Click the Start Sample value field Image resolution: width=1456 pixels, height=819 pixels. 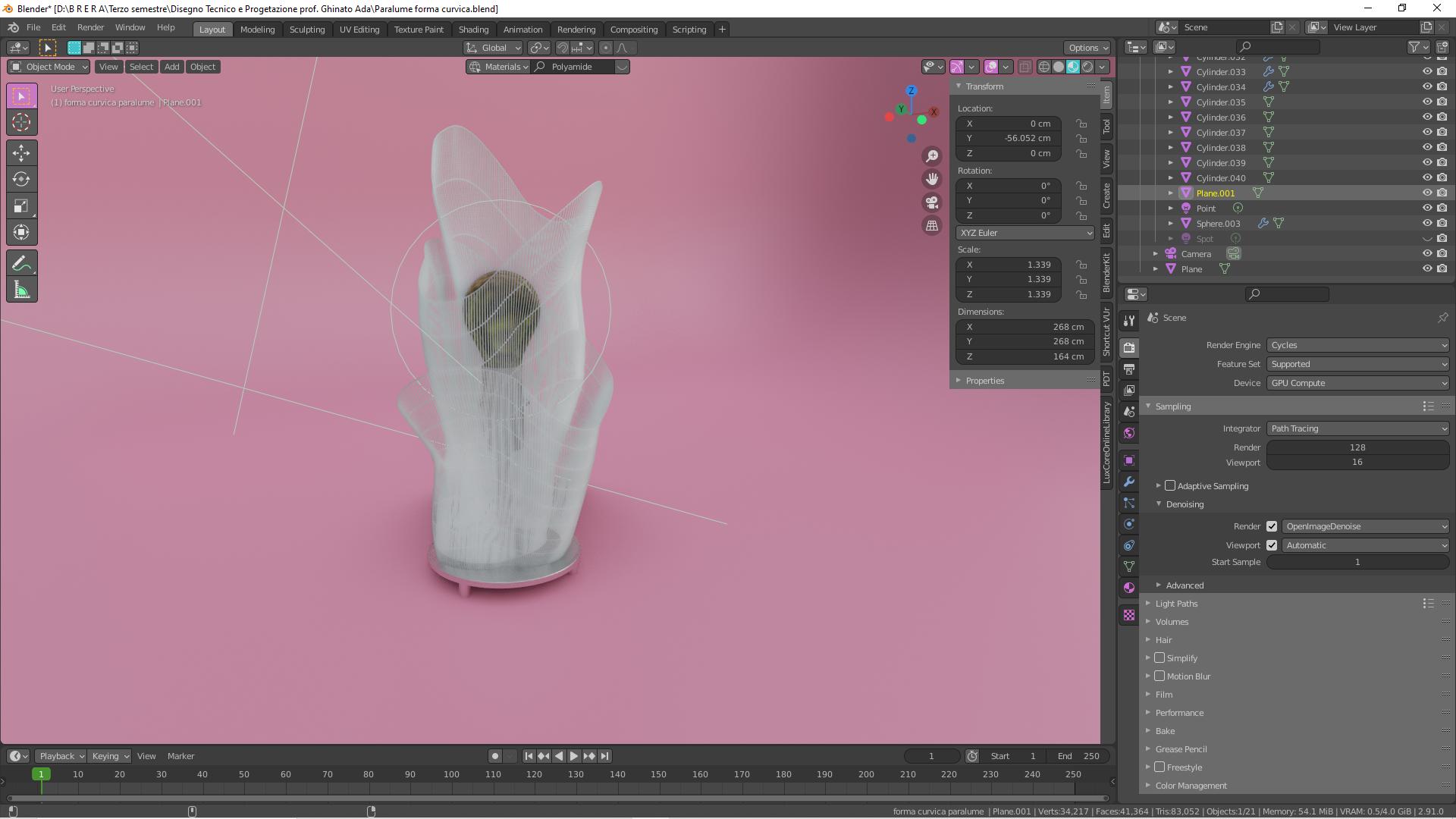1358,562
